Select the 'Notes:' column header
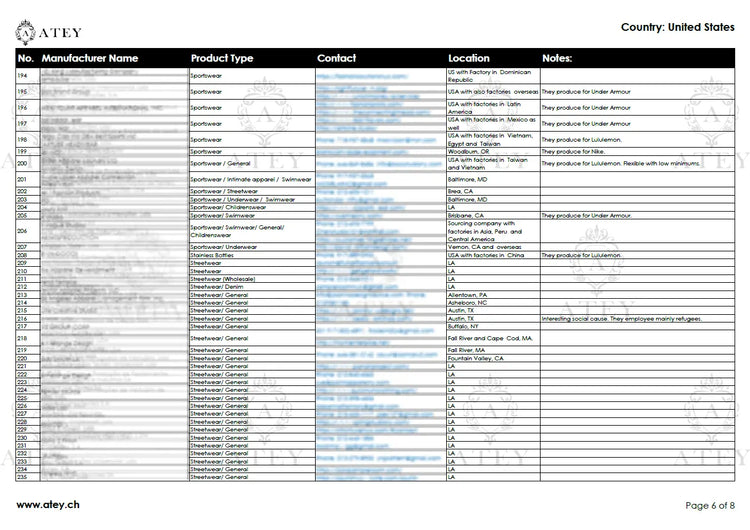This screenshot has width=750, height=530. point(557,58)
